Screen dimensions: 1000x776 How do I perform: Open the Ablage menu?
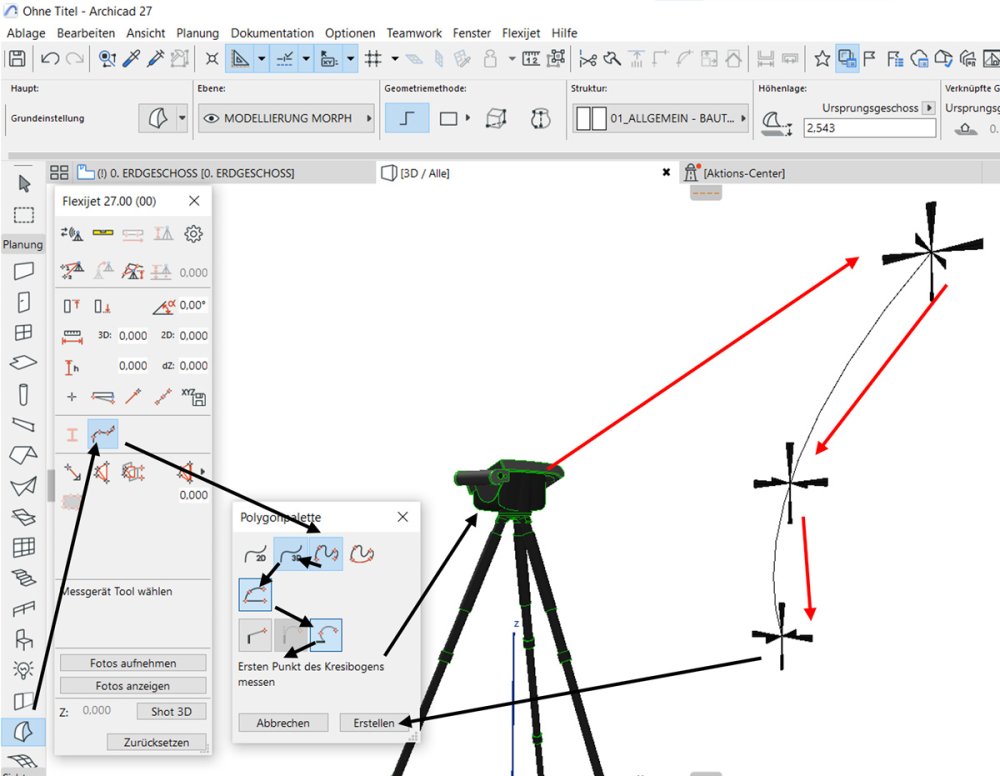[x=26, y=33]
